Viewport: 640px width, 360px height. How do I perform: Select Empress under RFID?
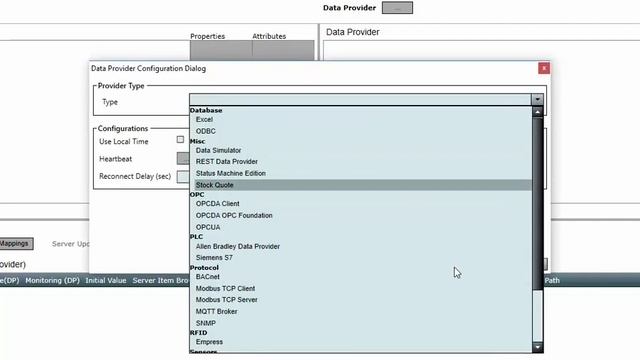pyautogui.click(x=209, y=342)
